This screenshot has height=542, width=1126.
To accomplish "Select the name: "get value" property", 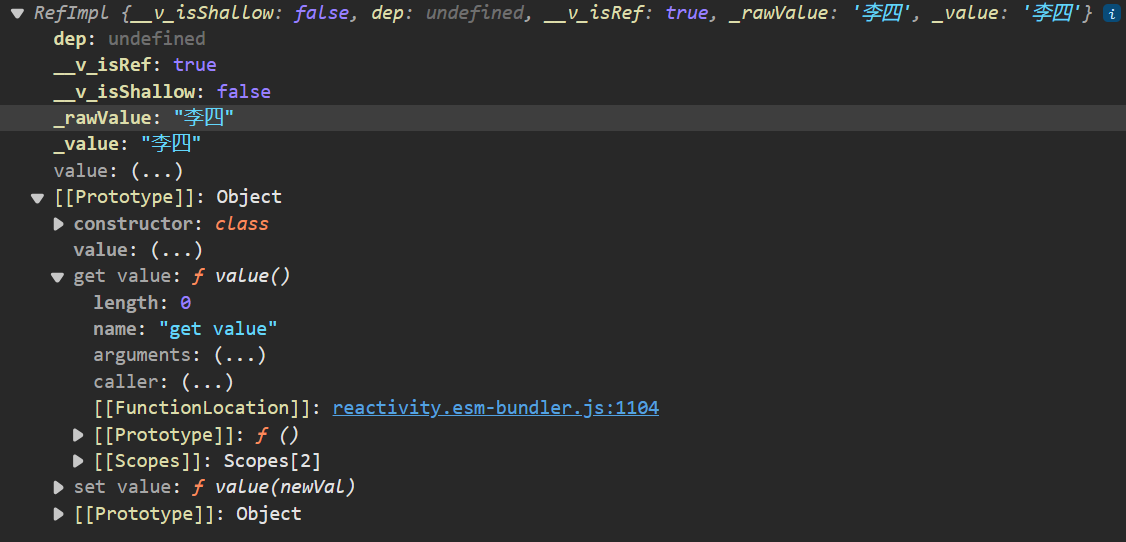I will [x=185, y=330].
